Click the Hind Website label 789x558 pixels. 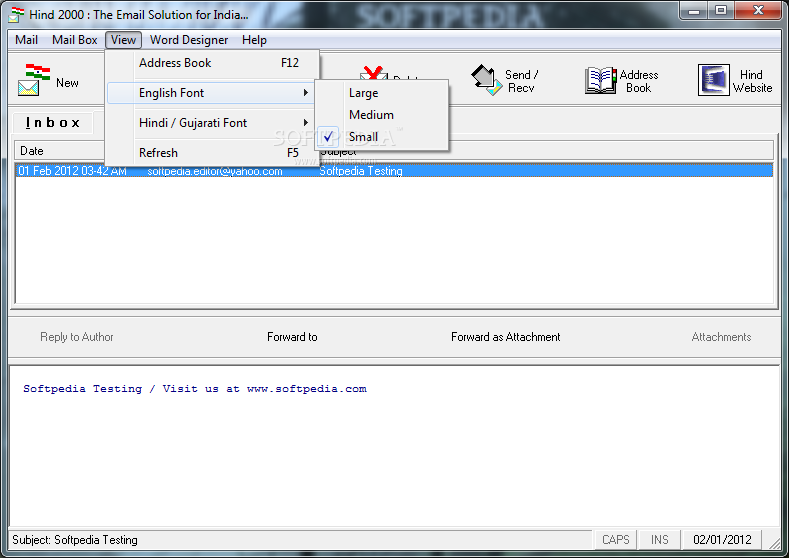click(752, 81)
